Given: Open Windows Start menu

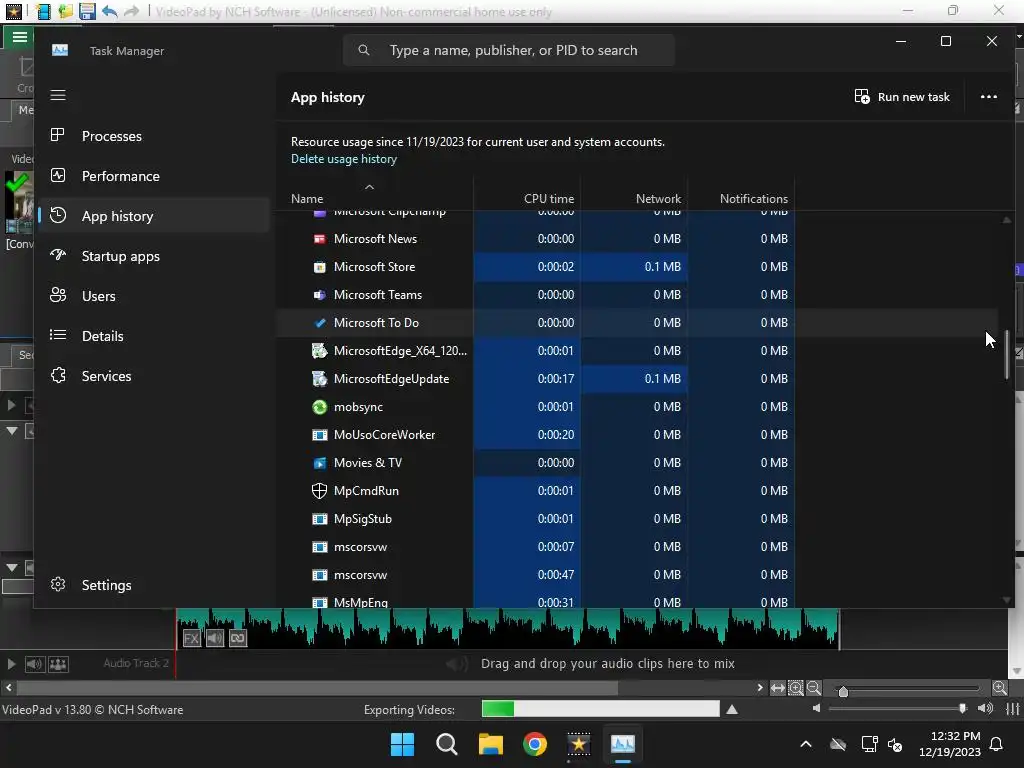Looking at the screenshot, I should tap(402, 744).
